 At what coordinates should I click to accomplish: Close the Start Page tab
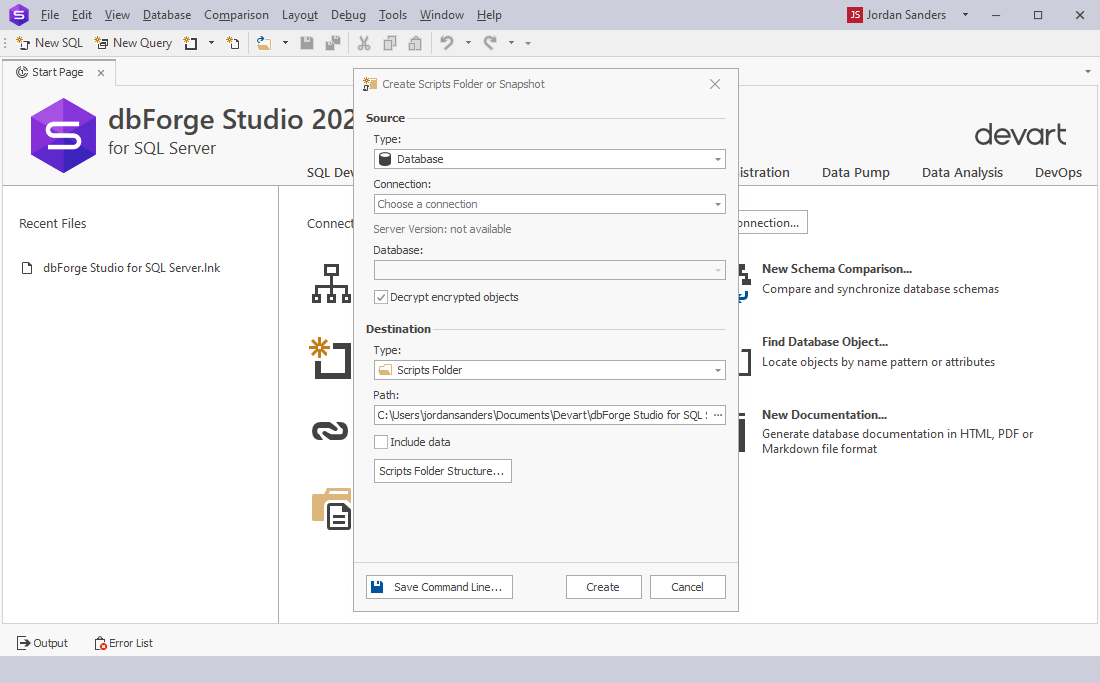pyautogui.click(x=101, y=72)
